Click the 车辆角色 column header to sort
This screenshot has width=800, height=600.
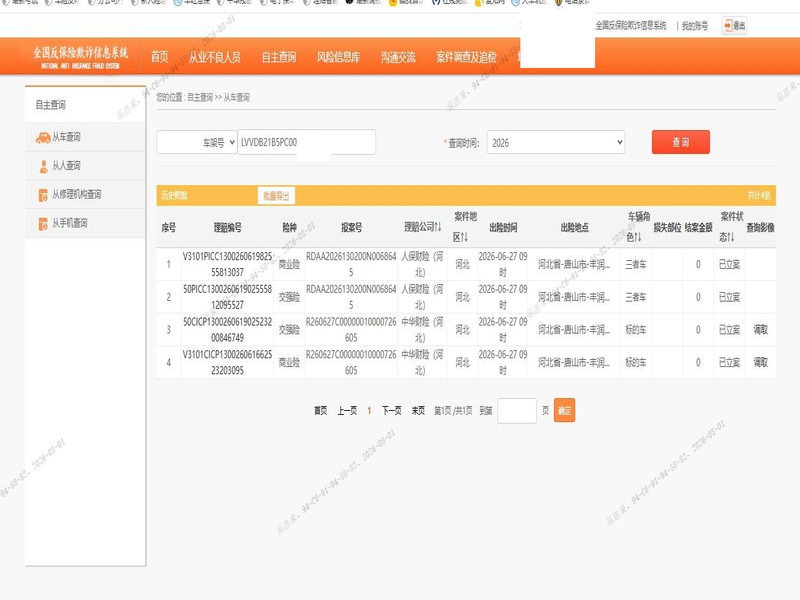[636, 227]
